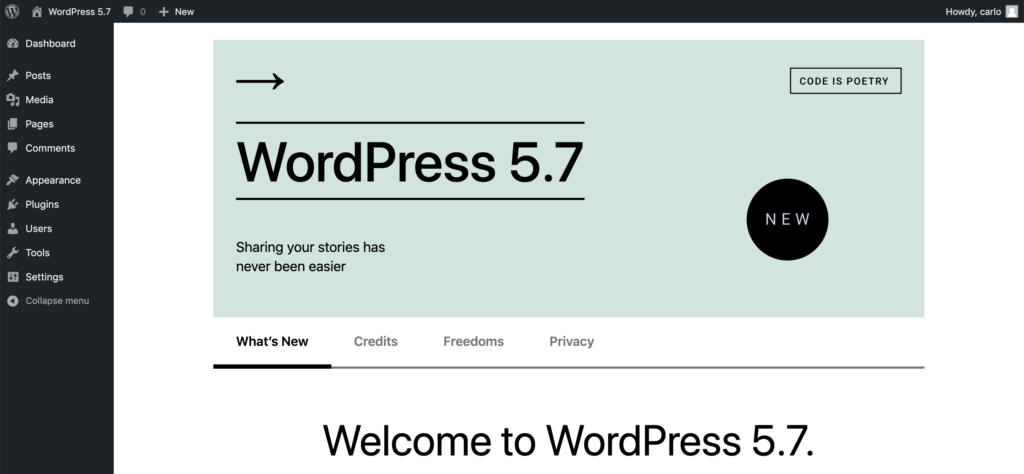Viewport: 1024px width, 474px height.
Task: Open Comments from the sidebar menu
Action: (57, 148)
